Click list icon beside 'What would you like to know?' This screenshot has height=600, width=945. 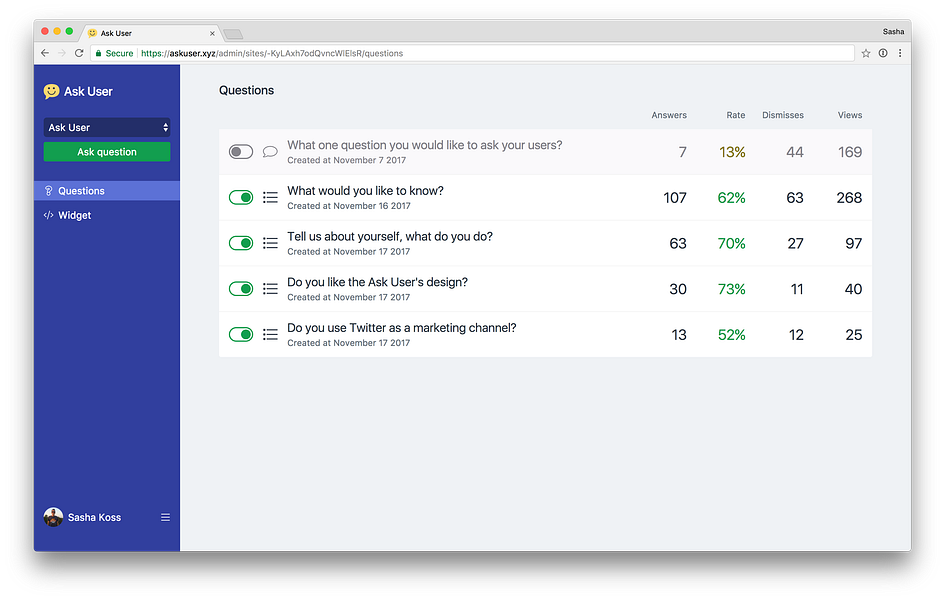(270, 198)
